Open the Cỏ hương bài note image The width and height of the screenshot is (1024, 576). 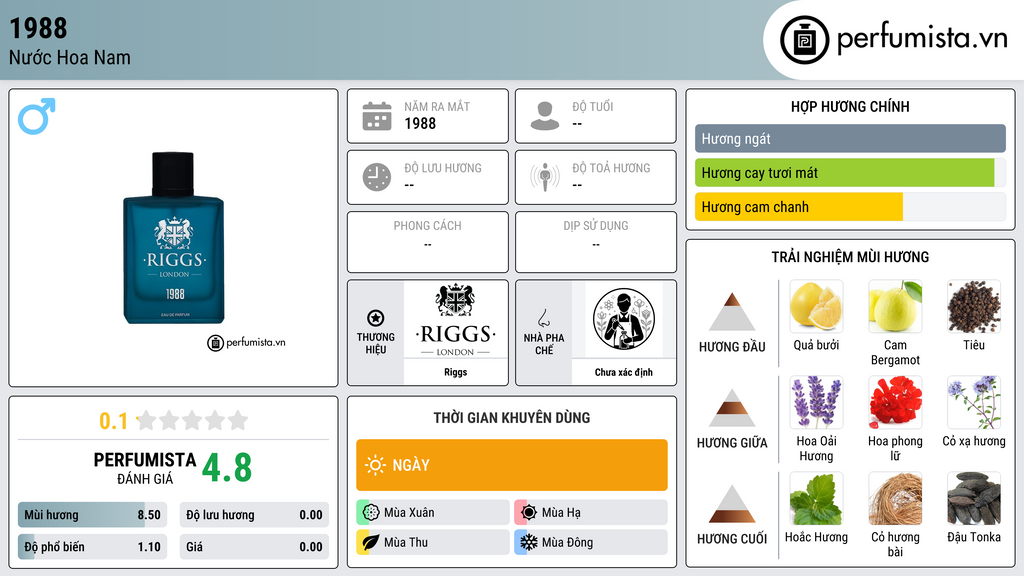(x=895, y=498)
